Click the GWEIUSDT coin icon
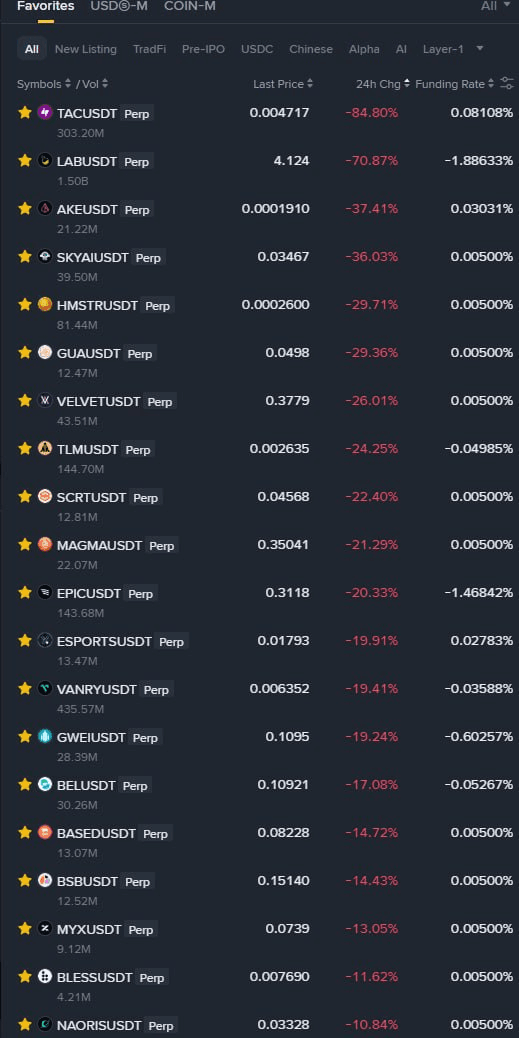 [44, 736]
